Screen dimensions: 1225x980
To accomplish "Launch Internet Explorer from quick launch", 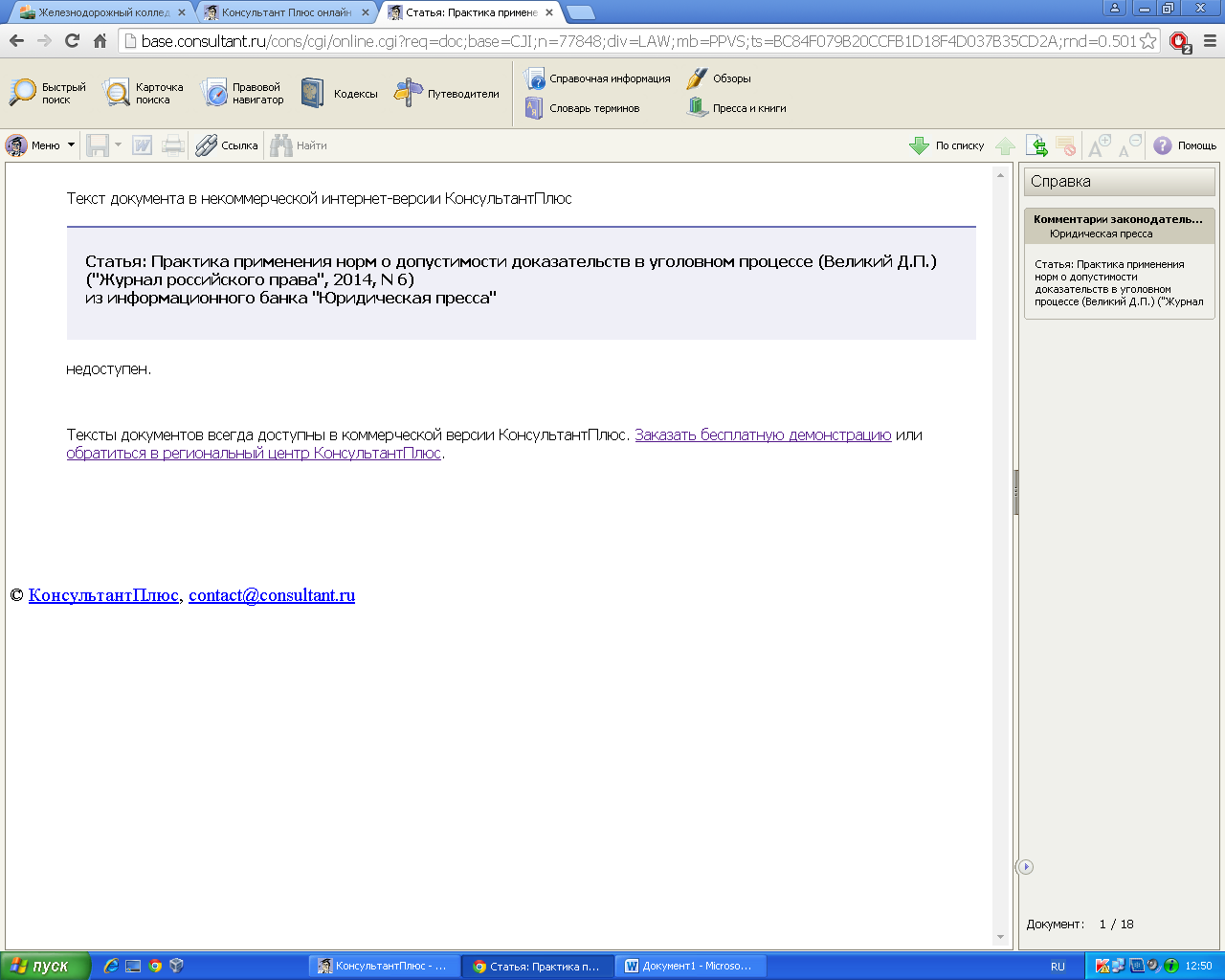I will [111, 966].
